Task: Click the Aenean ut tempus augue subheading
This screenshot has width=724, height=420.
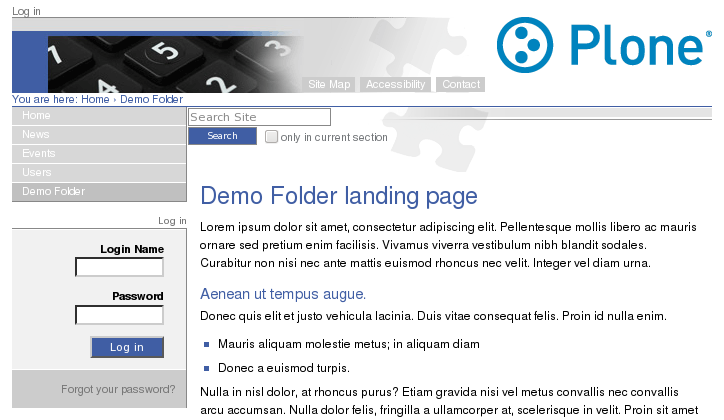Action: pyautogui.click(x=283, y=294)
